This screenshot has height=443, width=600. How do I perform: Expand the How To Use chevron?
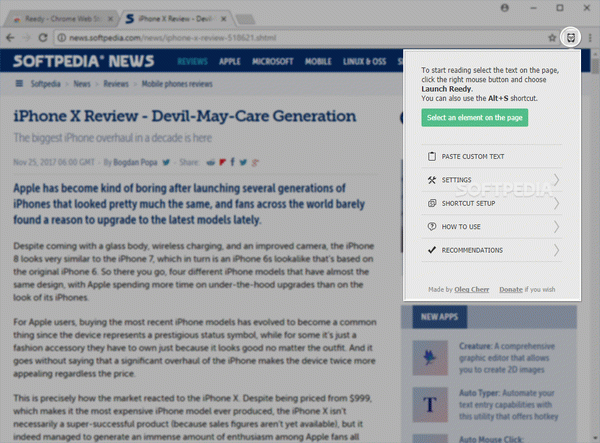(556, 226)
